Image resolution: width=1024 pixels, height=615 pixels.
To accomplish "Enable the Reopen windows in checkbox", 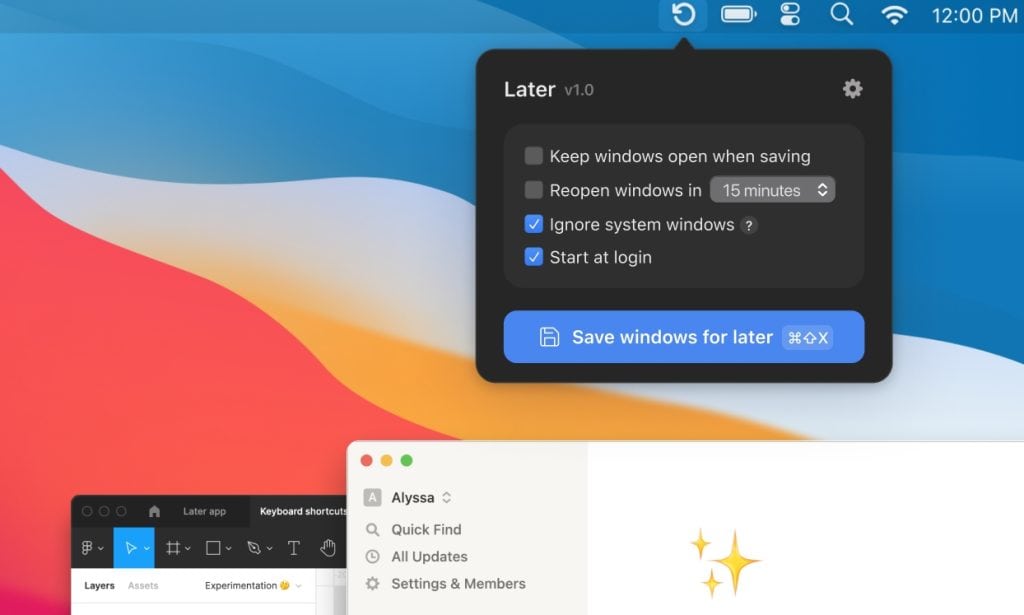I will pos(534,190).
